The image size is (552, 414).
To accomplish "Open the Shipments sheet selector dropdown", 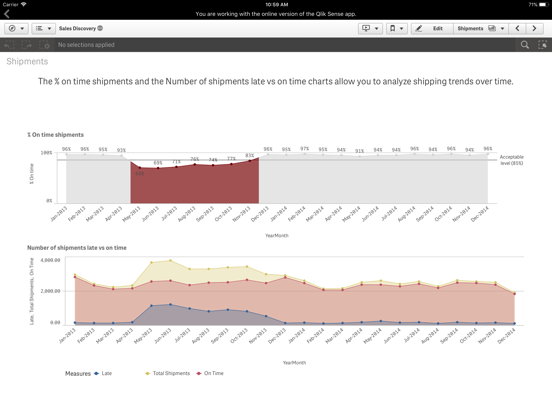I will [481, 29].
